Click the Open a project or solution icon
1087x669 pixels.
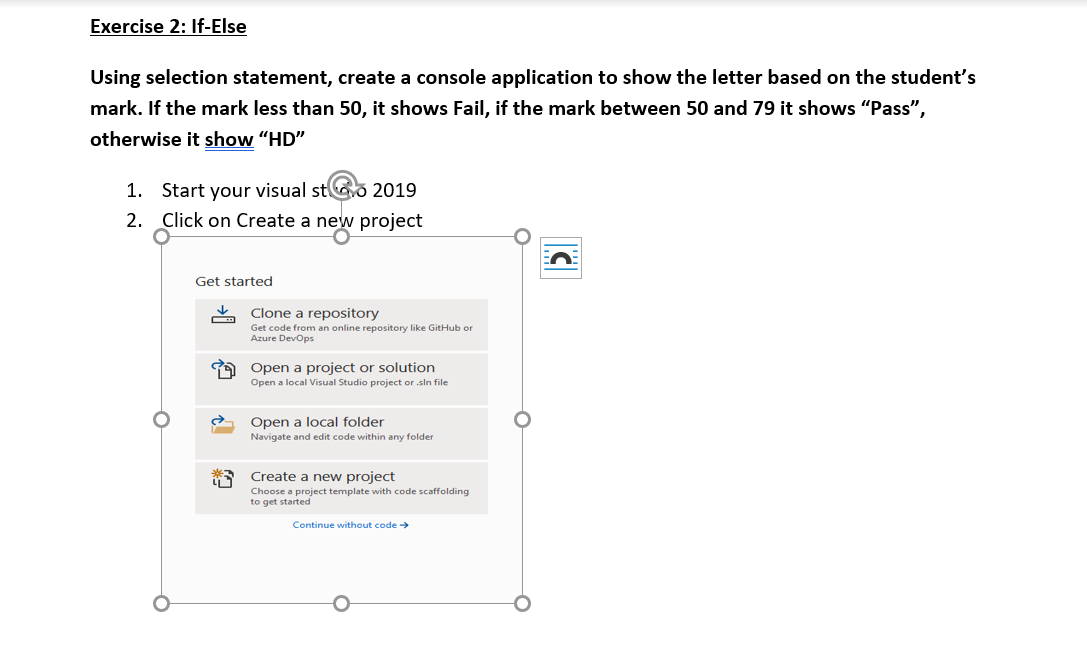tap(222, 368)
